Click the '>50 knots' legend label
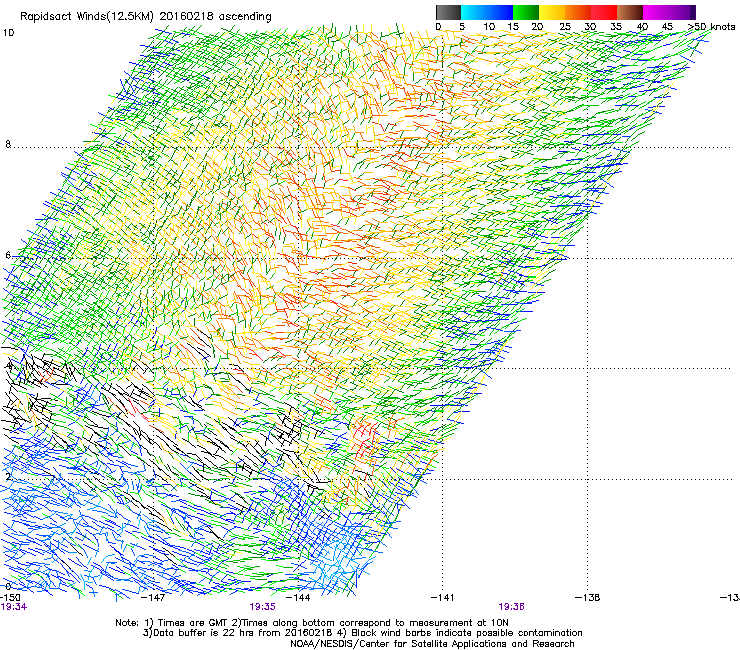This screenshot has height=650, width=740. [711, 27]
